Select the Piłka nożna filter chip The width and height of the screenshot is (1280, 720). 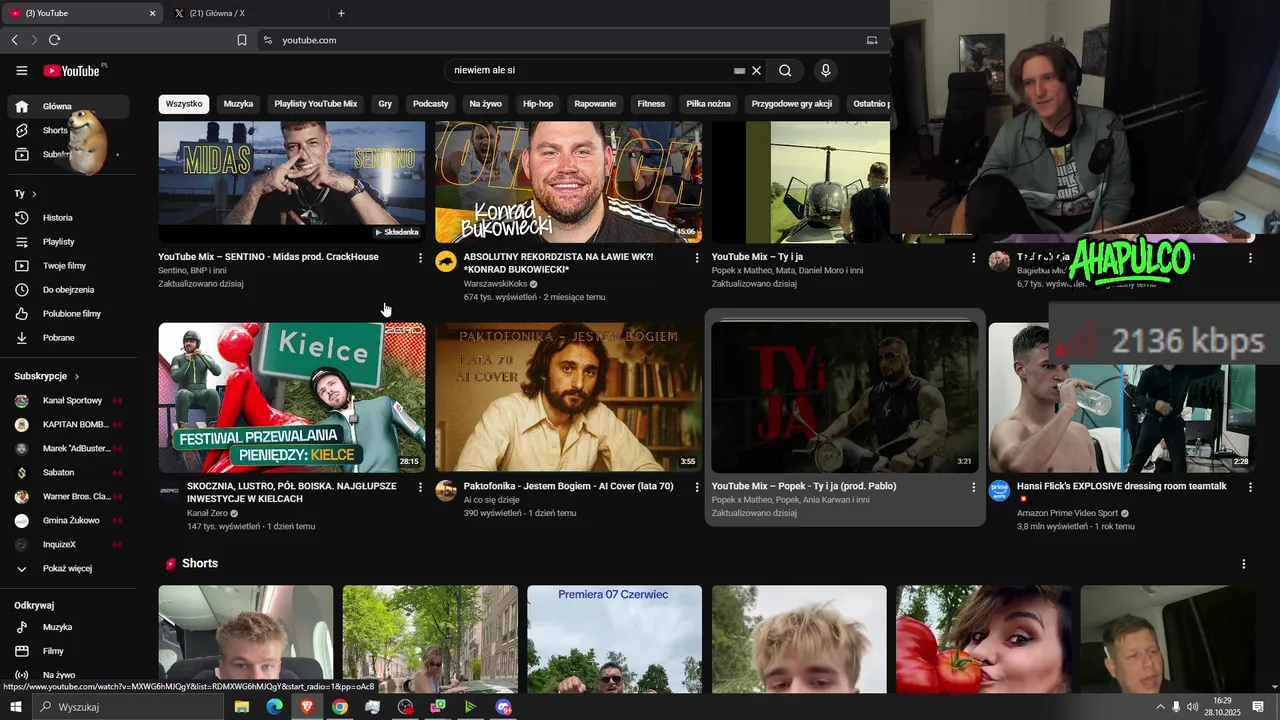[708, 104]
